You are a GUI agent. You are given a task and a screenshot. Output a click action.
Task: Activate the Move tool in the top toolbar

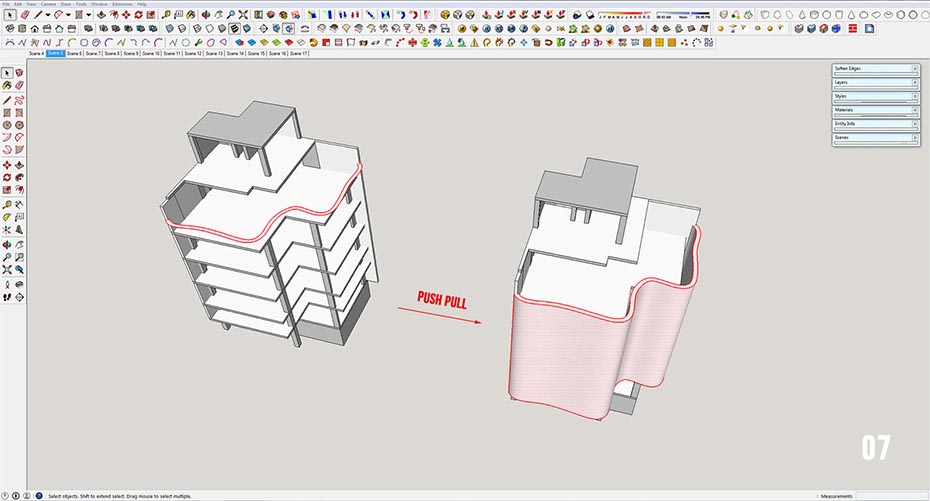coord(126,14)
